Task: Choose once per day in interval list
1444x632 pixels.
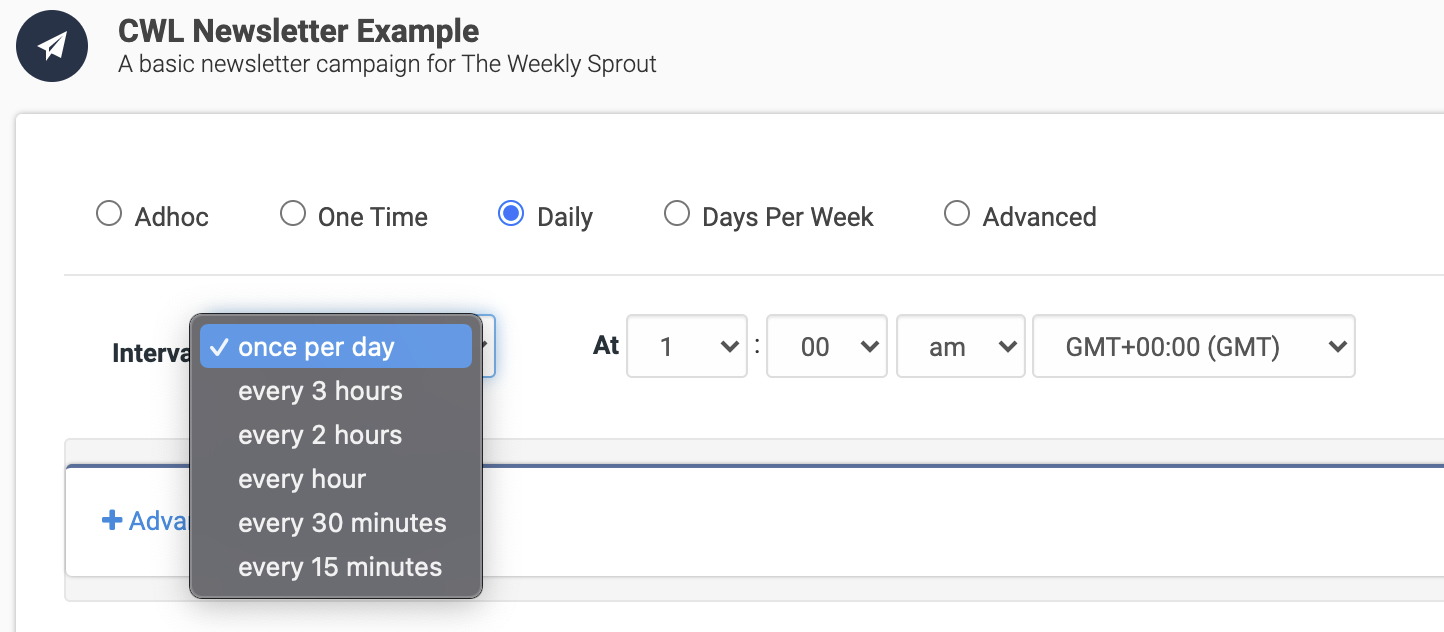Action: point(336,347)
